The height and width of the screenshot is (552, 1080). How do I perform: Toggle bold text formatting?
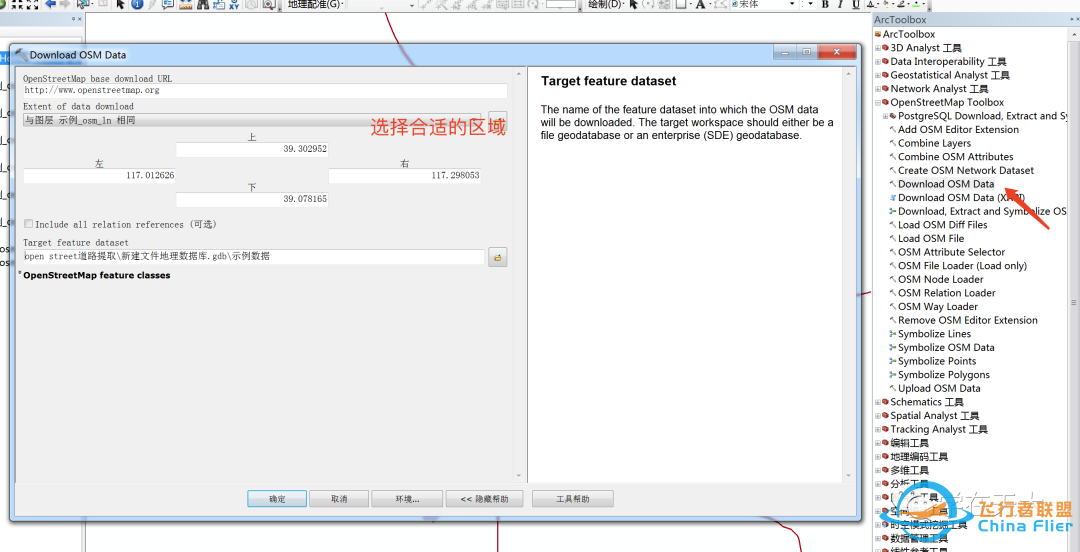point(825,5)
